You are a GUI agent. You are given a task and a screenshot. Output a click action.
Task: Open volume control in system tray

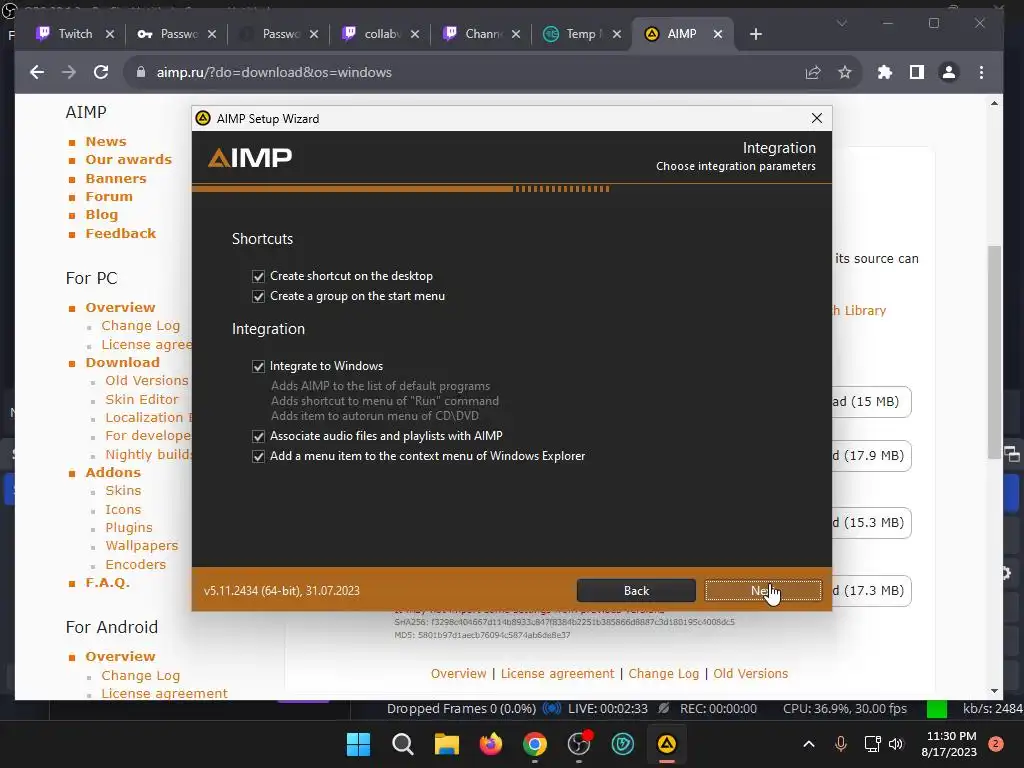pyautogui.click(x=896, y=744)
